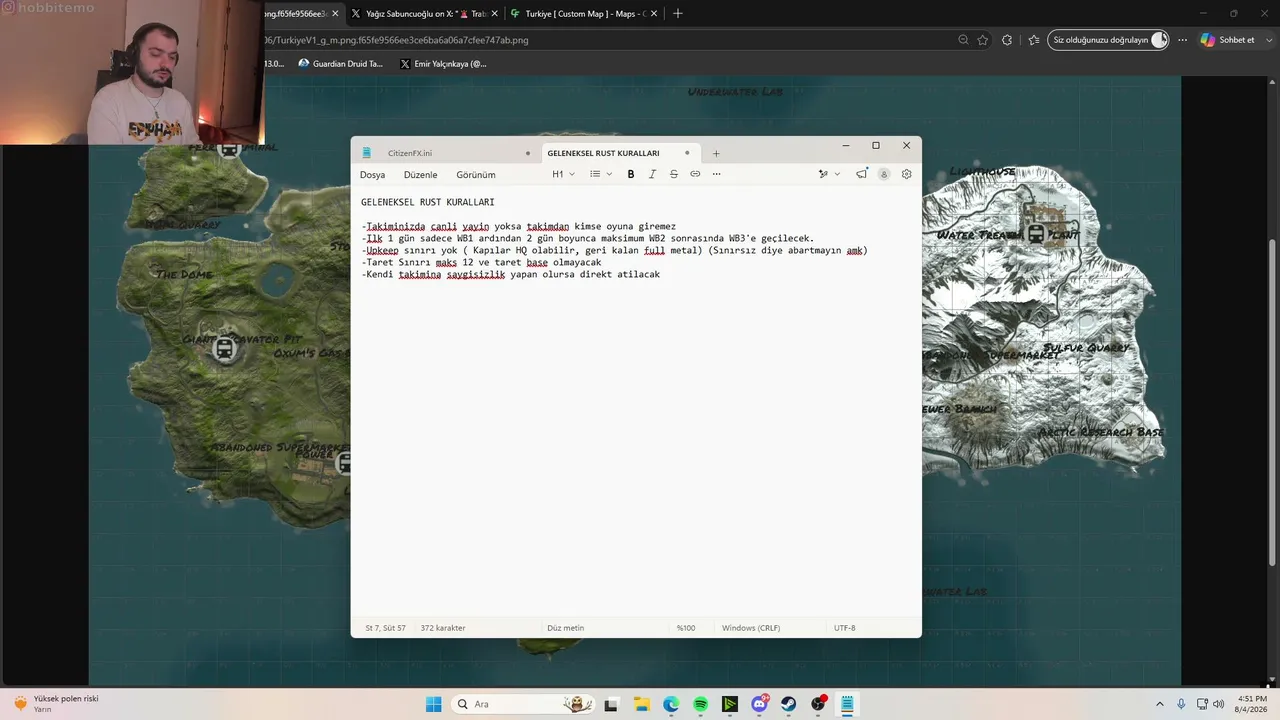This screenshot has height=720, width=1280.
Task: Open the more formatting options ellipsis
Action: click(716, 174)
